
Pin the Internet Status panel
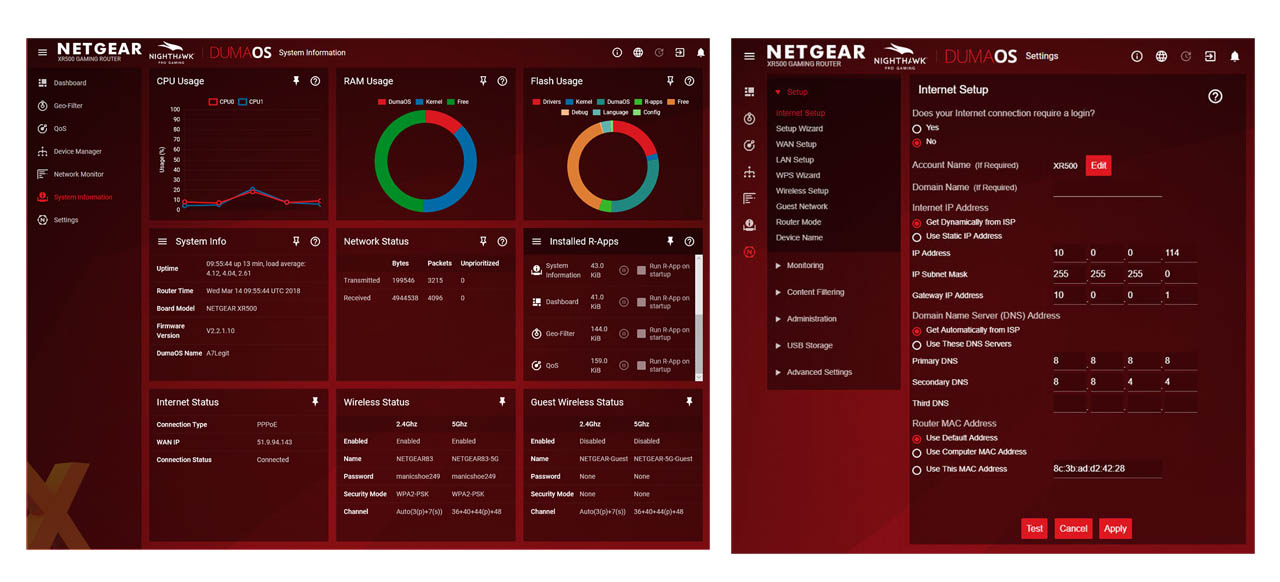pos(315,402)
